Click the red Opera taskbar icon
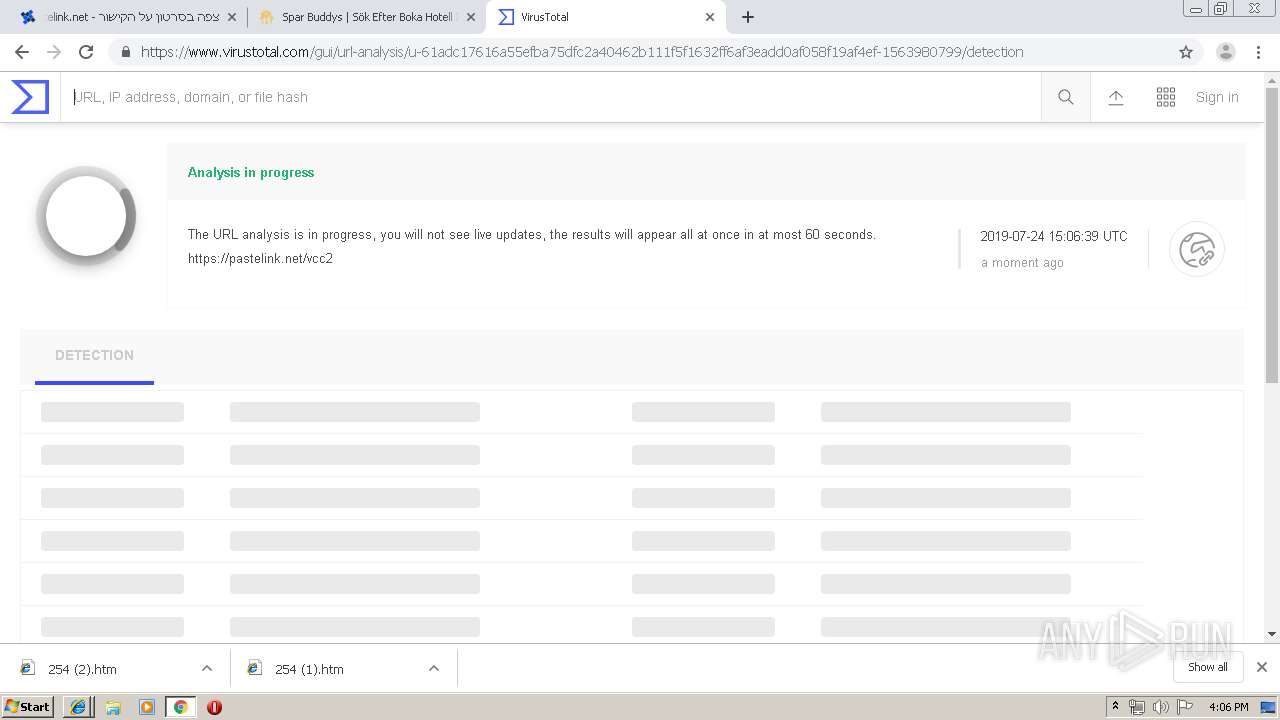The height and width of the screenshot is (720, 1280). (214, 707)
